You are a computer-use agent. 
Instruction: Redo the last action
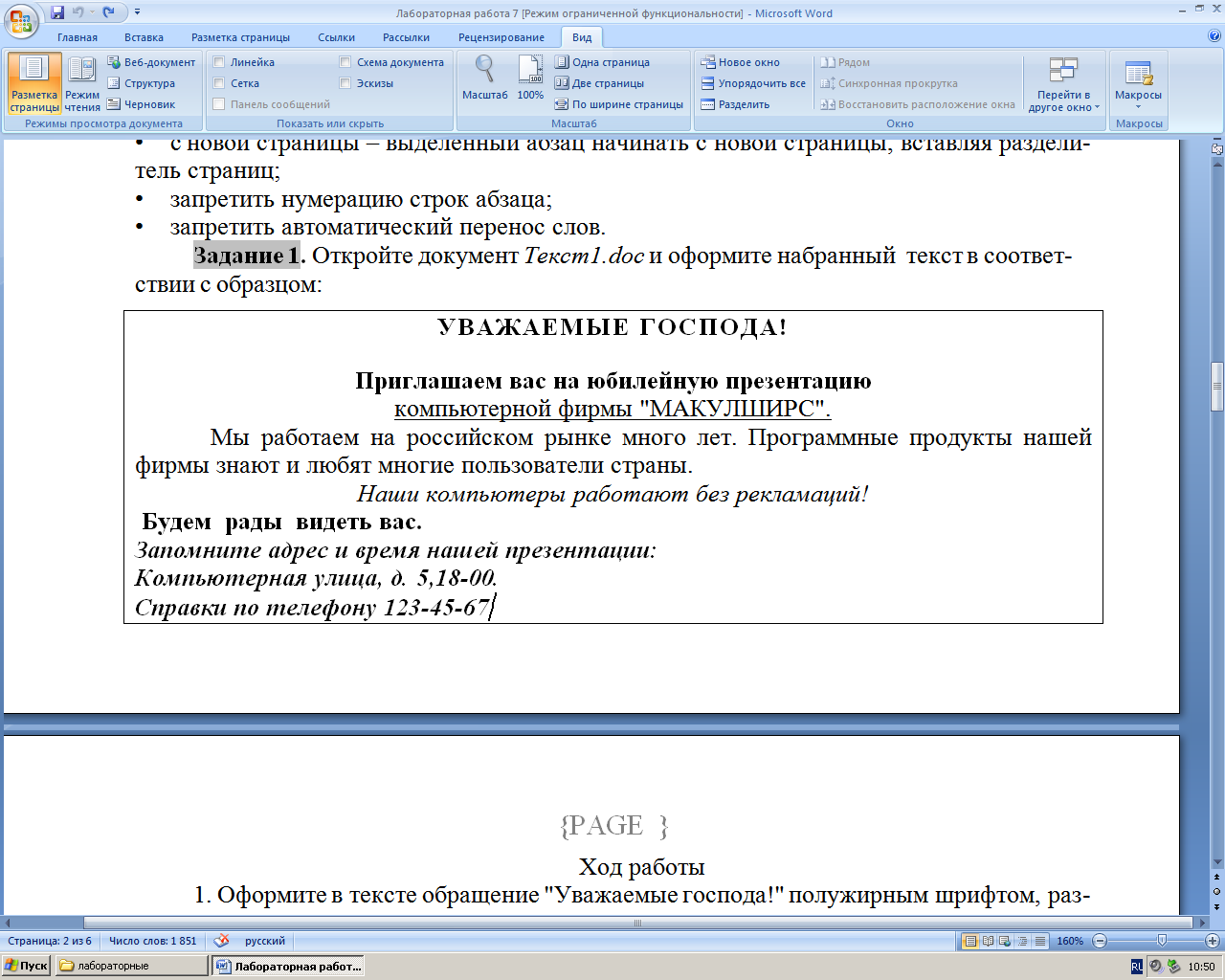click(109, 12)
